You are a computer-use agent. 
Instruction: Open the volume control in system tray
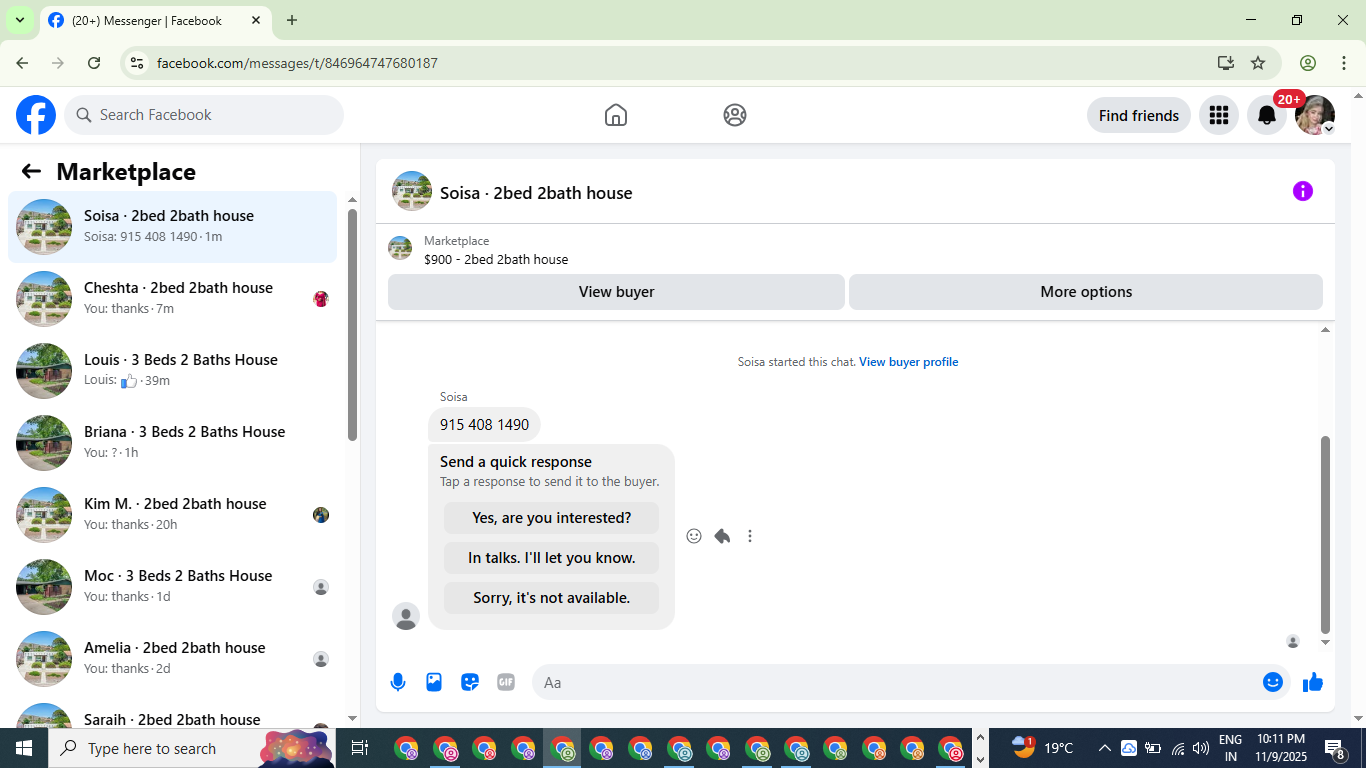pos(1201,748)
